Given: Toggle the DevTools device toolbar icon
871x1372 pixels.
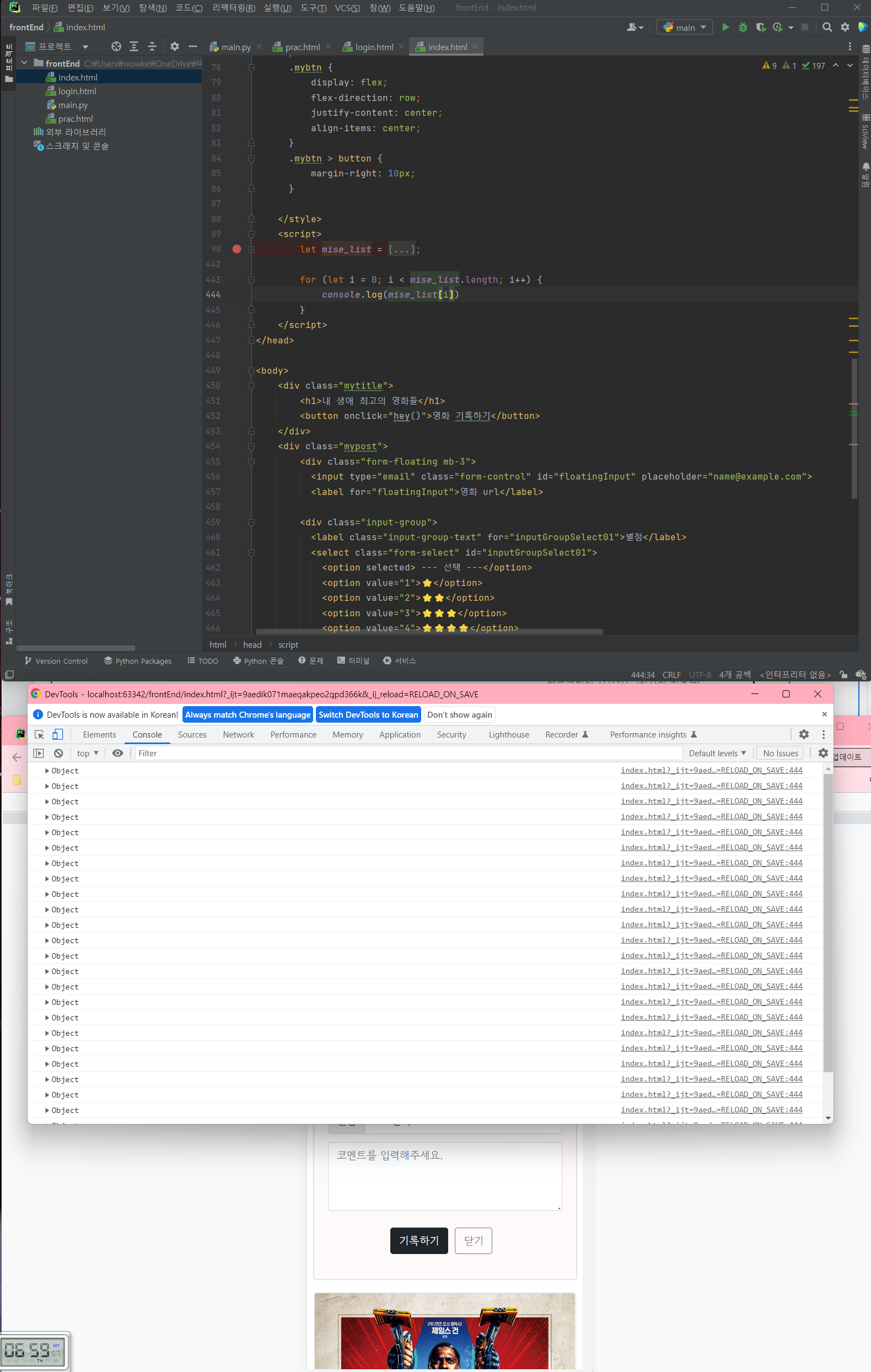Looking at the screenshot, I should [57, 734].
